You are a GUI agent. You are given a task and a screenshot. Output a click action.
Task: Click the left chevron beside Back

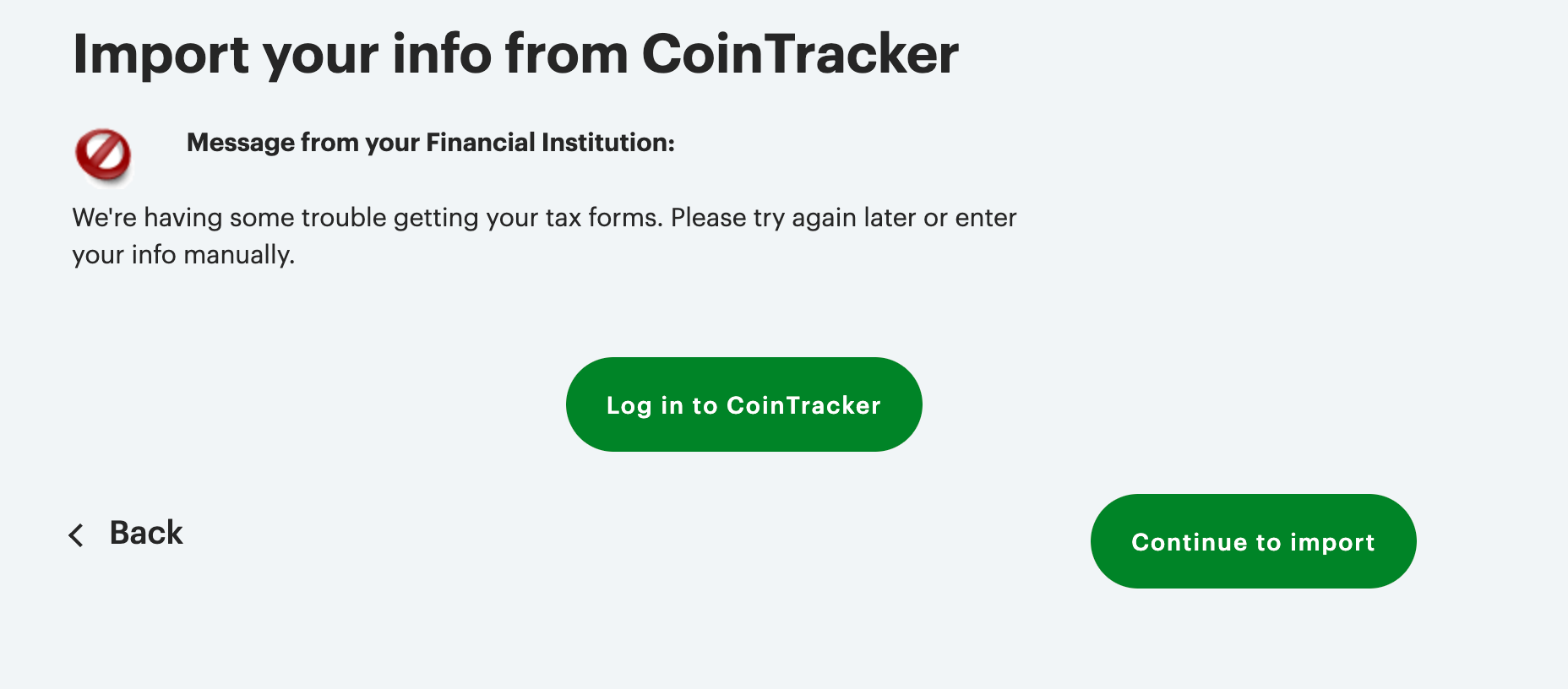(76, 534)
